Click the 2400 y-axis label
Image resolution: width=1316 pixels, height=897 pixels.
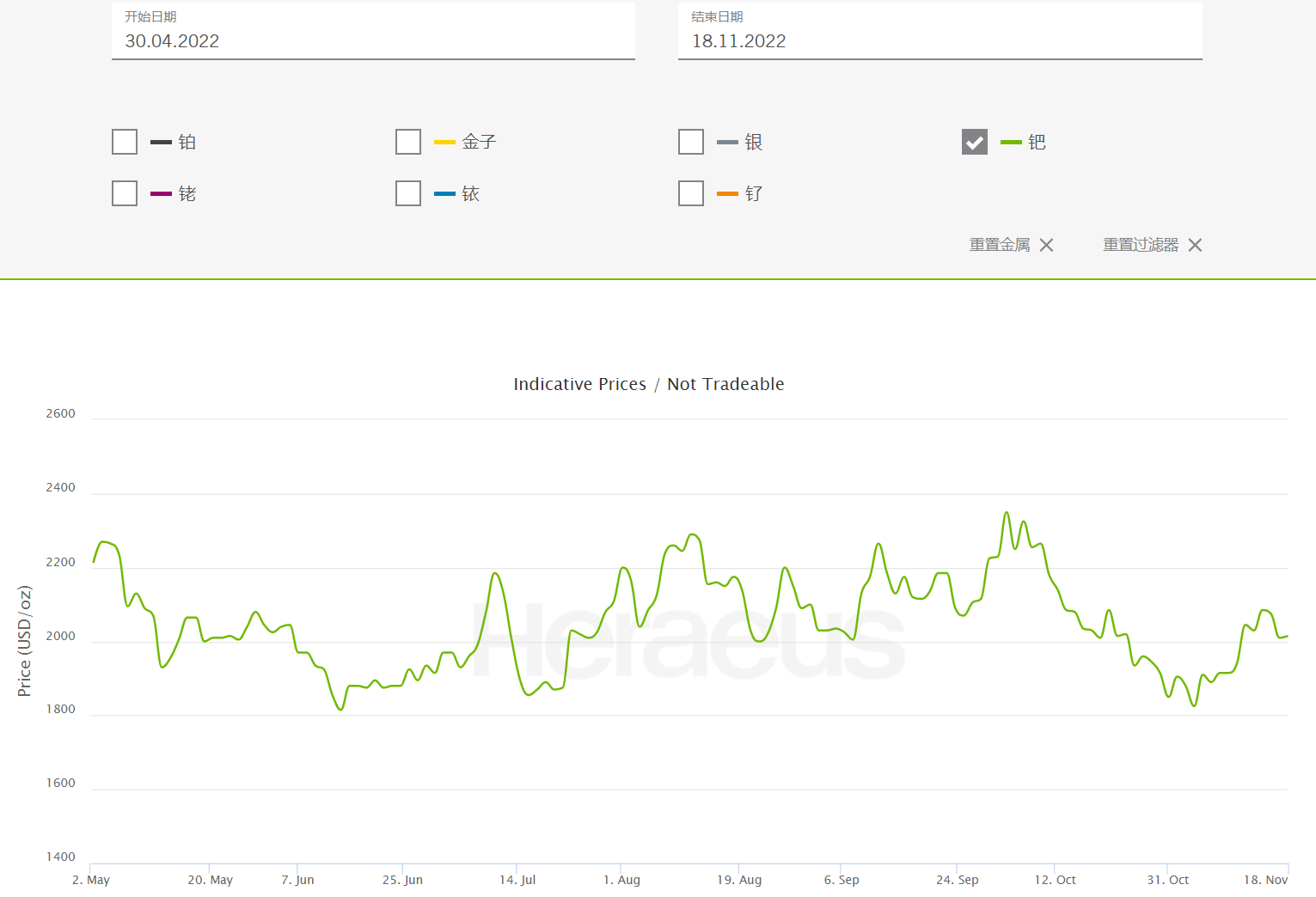click(x=60, y=487)
